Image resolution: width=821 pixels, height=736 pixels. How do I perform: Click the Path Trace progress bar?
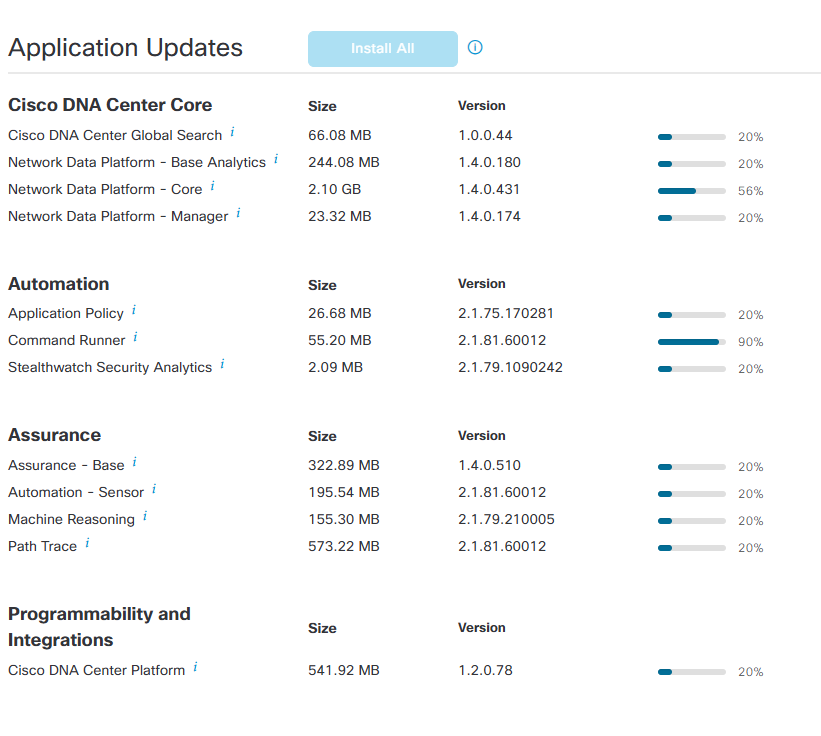692,548
